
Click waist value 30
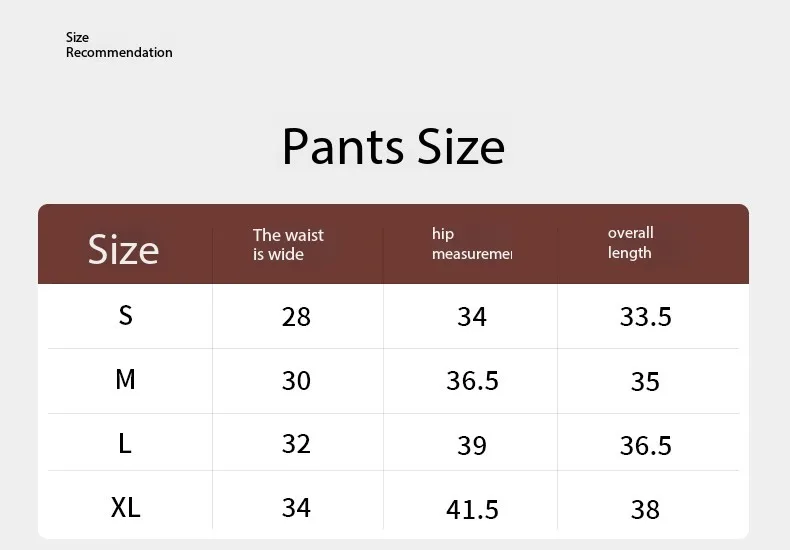[x=296, y=381]
